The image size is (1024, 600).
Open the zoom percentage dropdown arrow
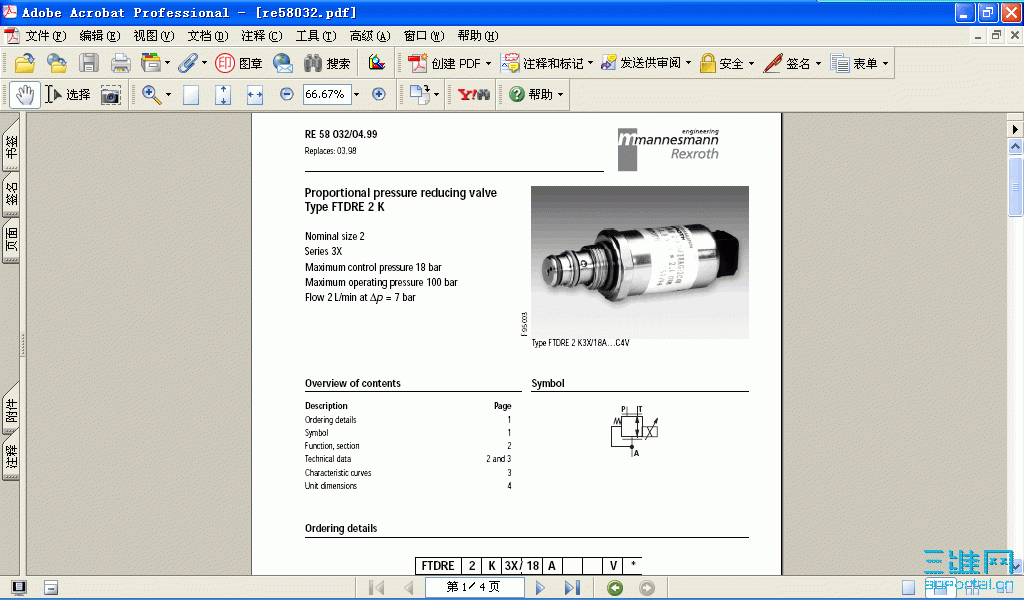357,95
